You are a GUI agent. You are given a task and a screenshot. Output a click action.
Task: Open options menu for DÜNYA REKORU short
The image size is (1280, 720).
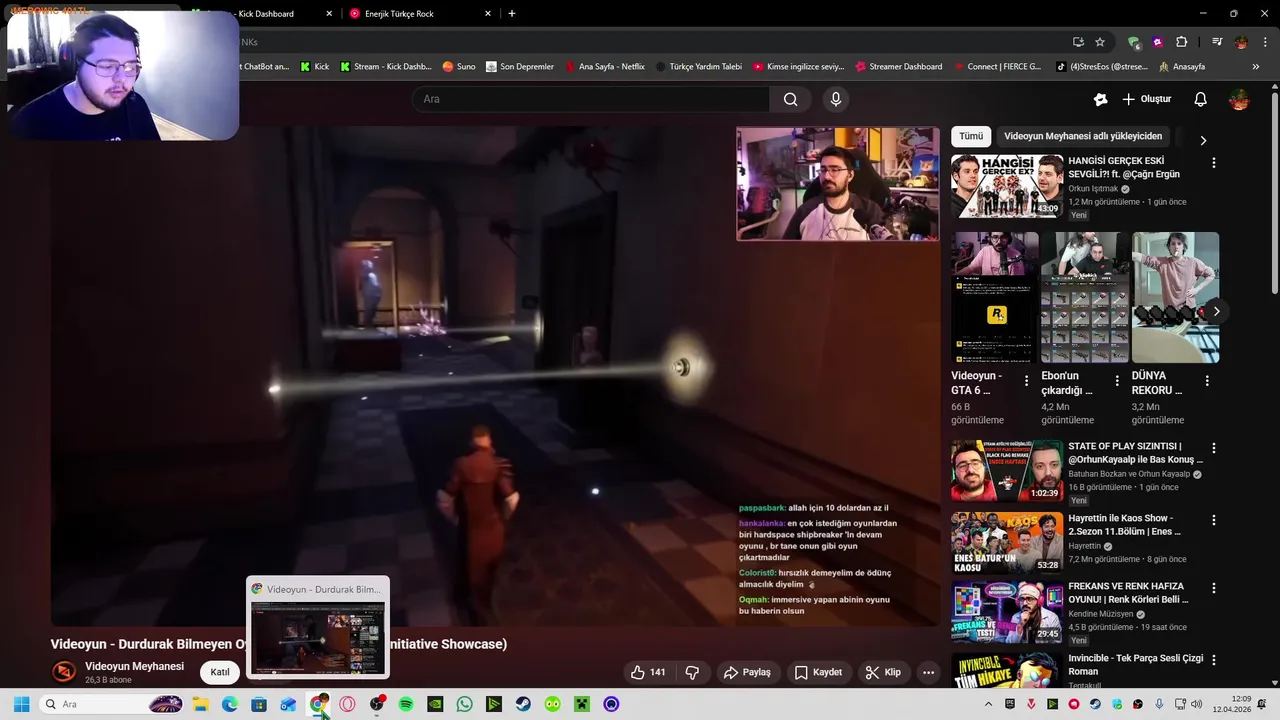[x=1207, y=381]
